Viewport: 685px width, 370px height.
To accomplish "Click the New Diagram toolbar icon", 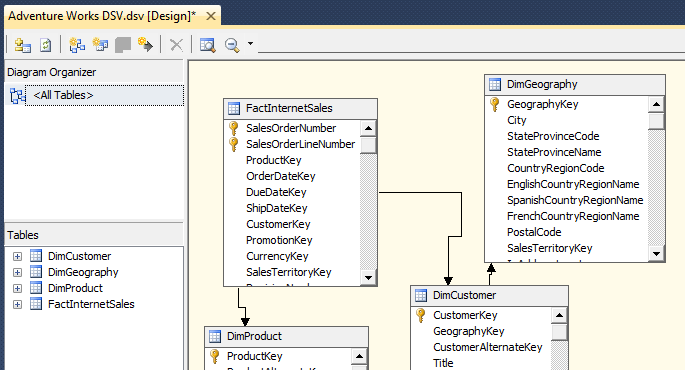I will 77,45.
